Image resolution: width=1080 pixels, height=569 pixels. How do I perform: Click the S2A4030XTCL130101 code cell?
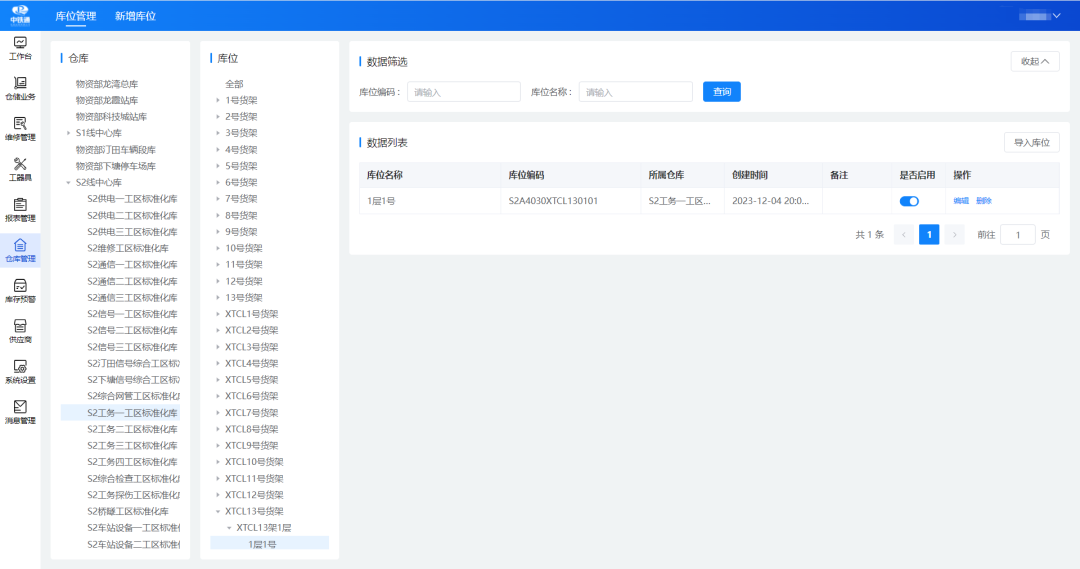click(553, 201)
